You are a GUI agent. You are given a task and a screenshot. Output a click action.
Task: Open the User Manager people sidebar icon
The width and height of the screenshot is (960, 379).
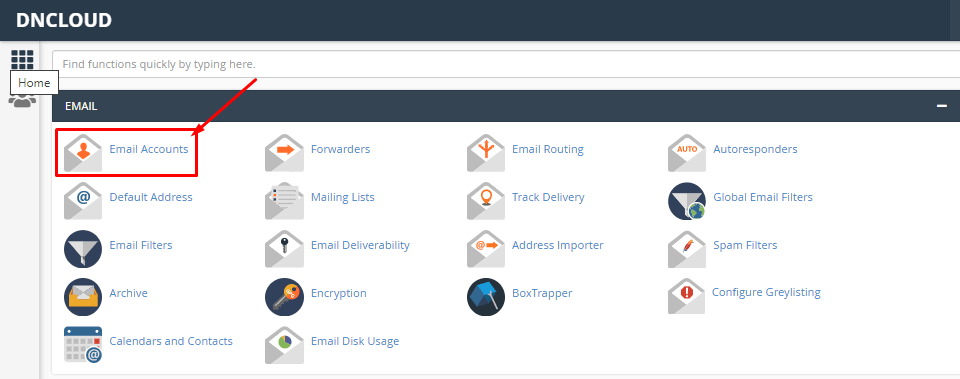pos(22,100)
